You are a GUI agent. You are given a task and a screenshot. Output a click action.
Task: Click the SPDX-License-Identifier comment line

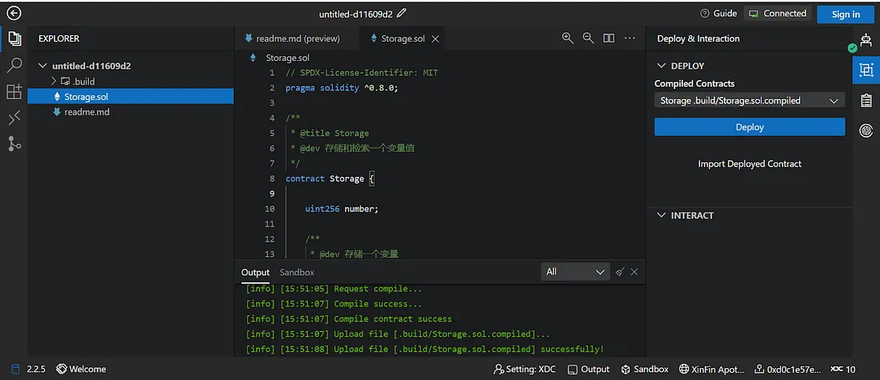pos(361,73)
